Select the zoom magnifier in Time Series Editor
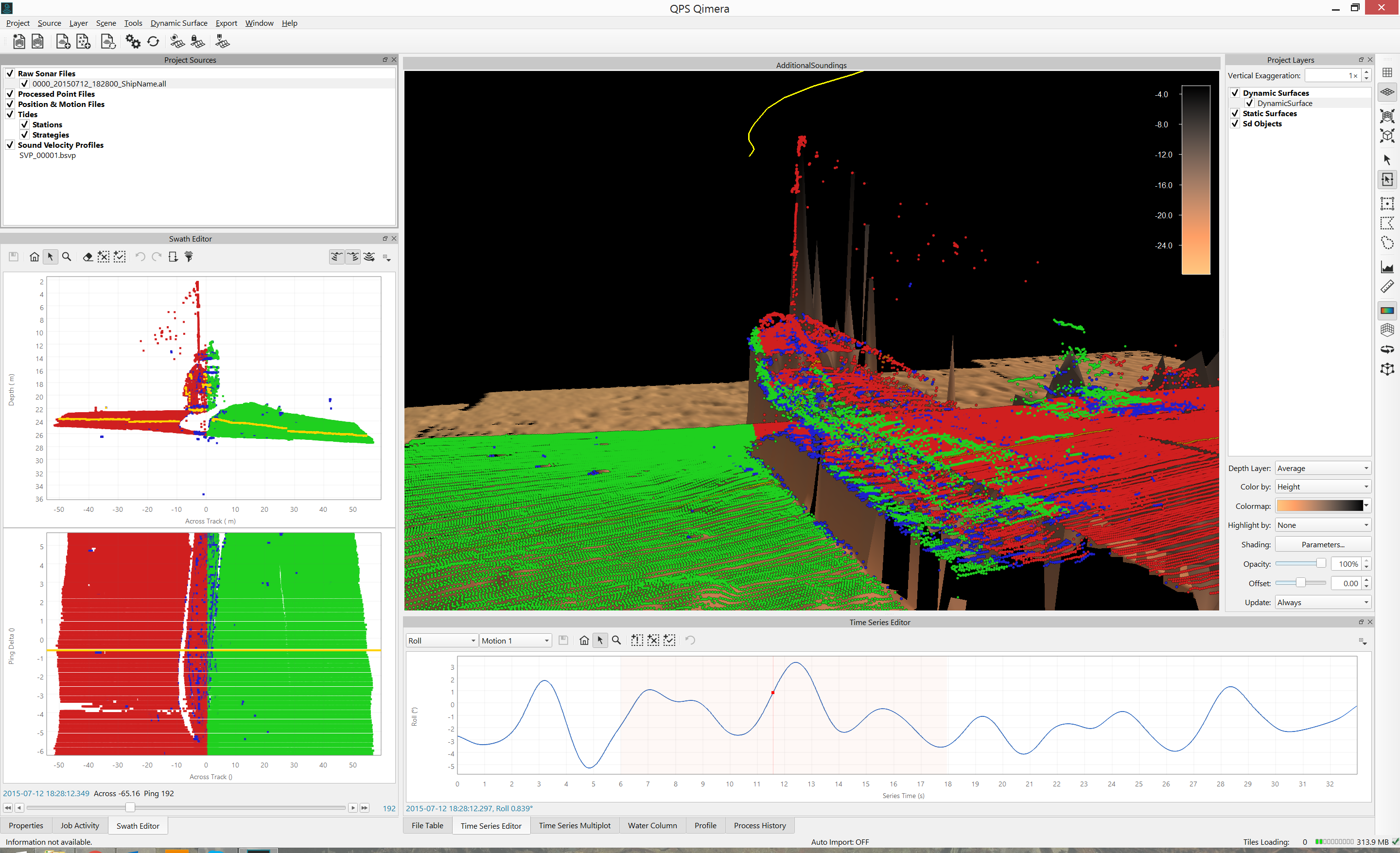Image resolution: width=1400 pixels, height=853 pixels. coord(616,640)
